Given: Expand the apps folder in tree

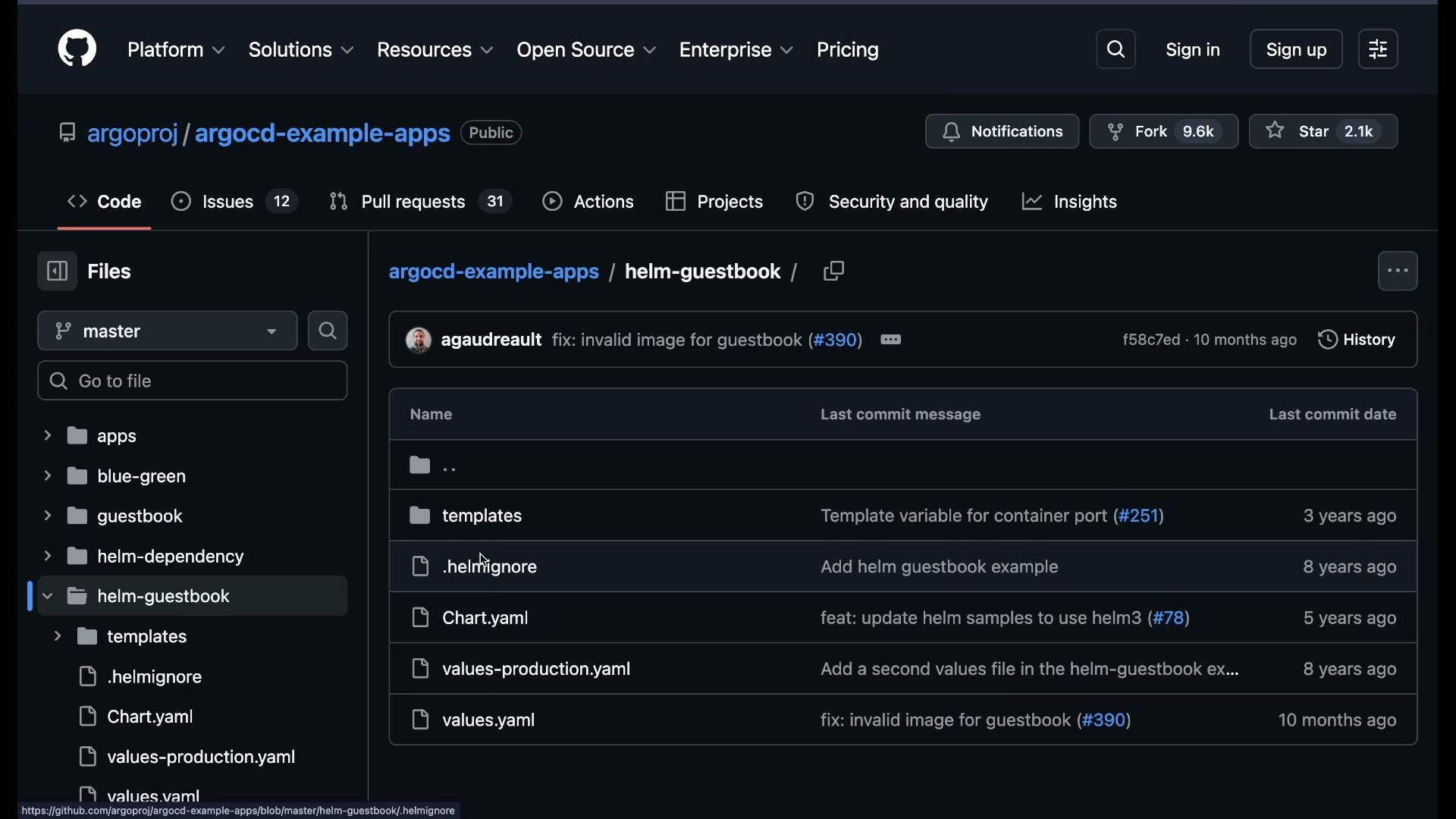Looking at the screenshot, I should pyautogui.click(x=47, y=436).
